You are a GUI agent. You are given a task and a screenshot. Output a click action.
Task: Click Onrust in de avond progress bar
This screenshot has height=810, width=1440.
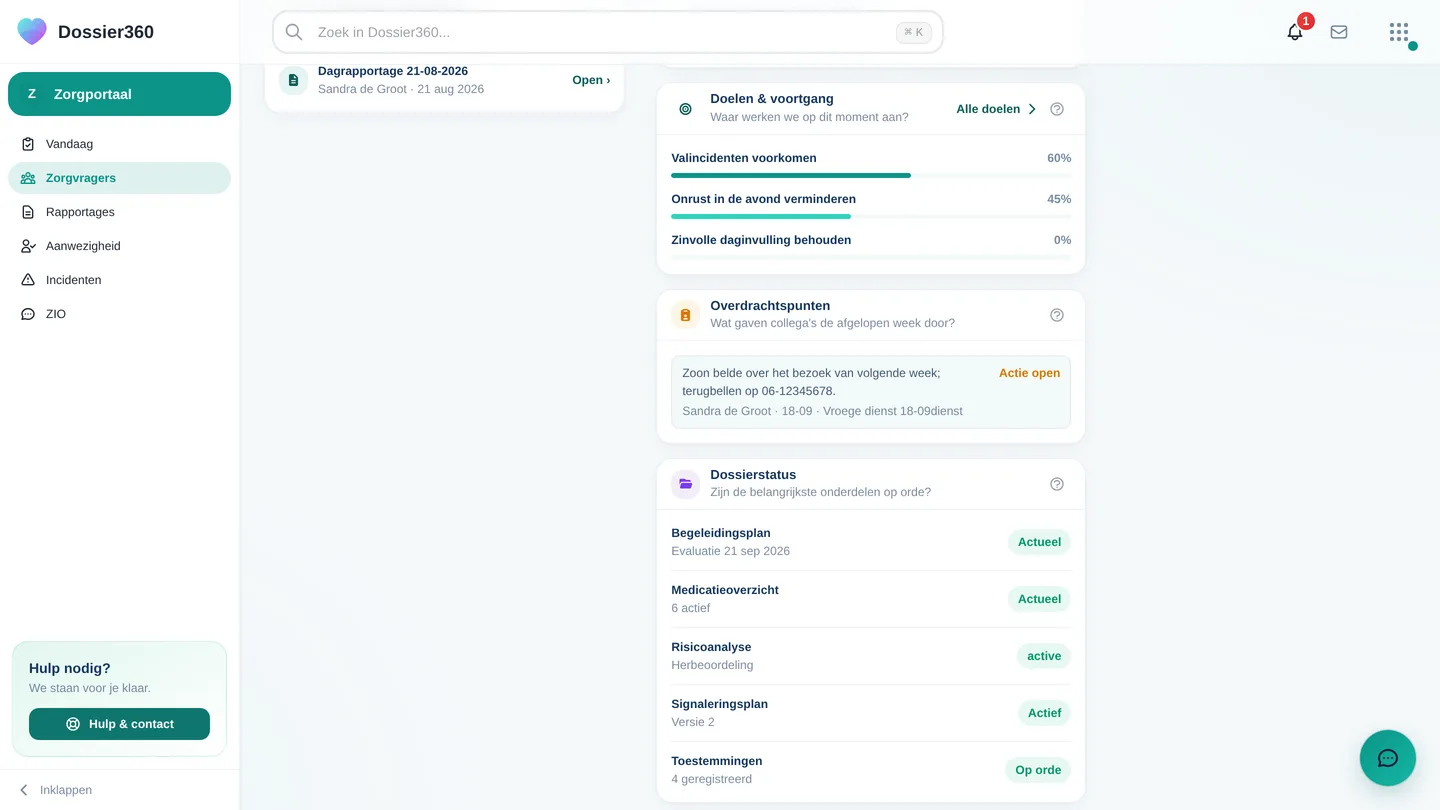[871, 216]
